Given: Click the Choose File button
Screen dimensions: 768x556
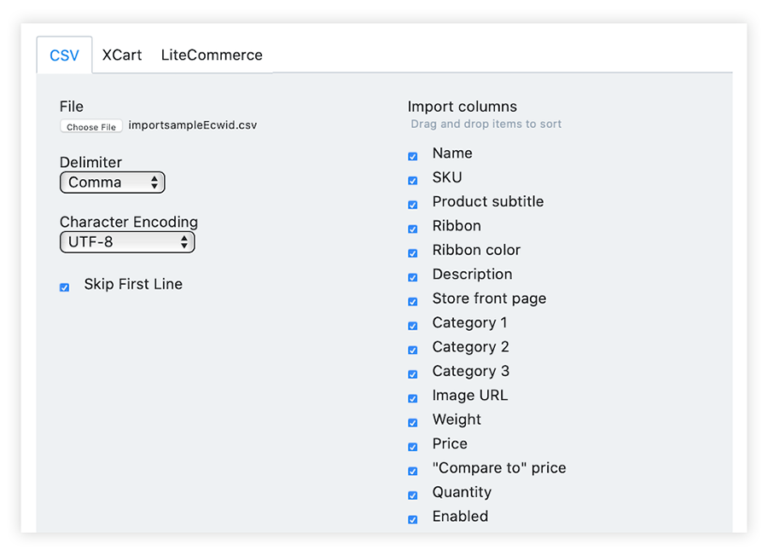Looking at the screenshot, I should (x=91, y=127).
